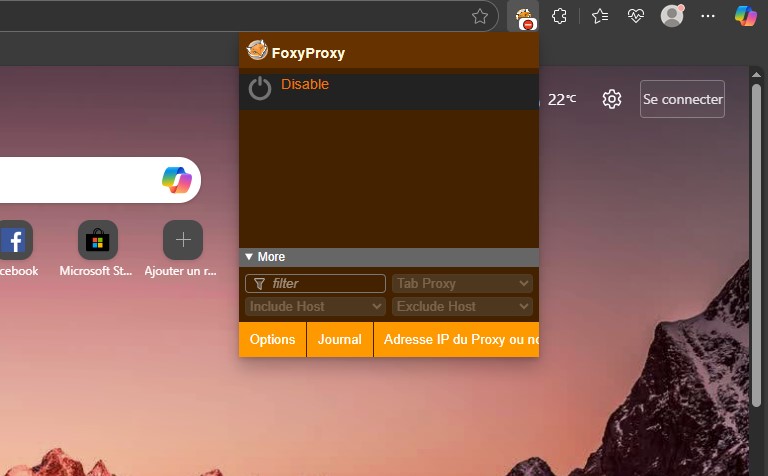Image resolution: width=768 pixels, height=476 pixels.
Task: Click Copilot icon in search box
Action: click(177, 180)
